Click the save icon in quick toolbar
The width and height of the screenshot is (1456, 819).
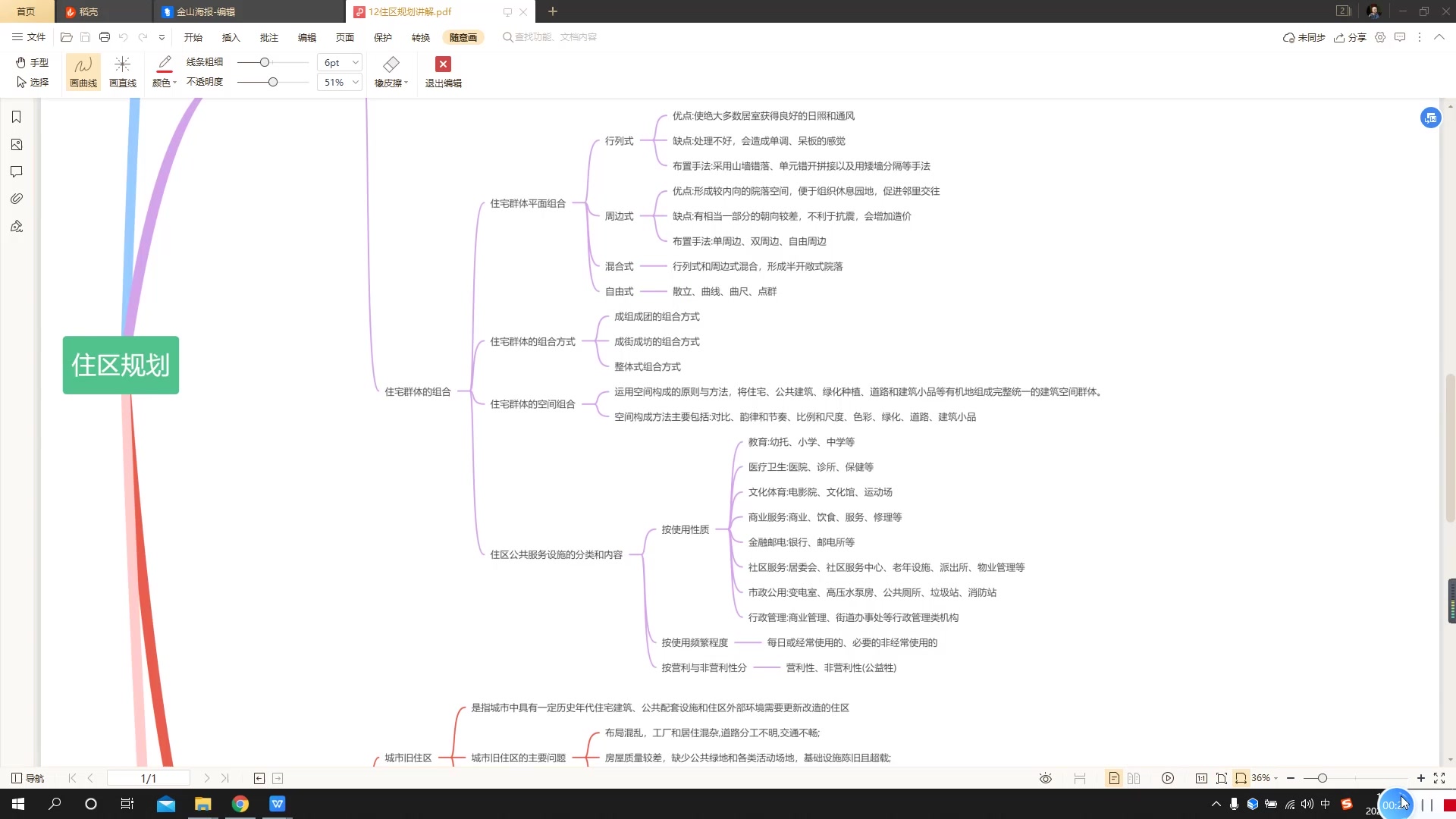point(85,37)
